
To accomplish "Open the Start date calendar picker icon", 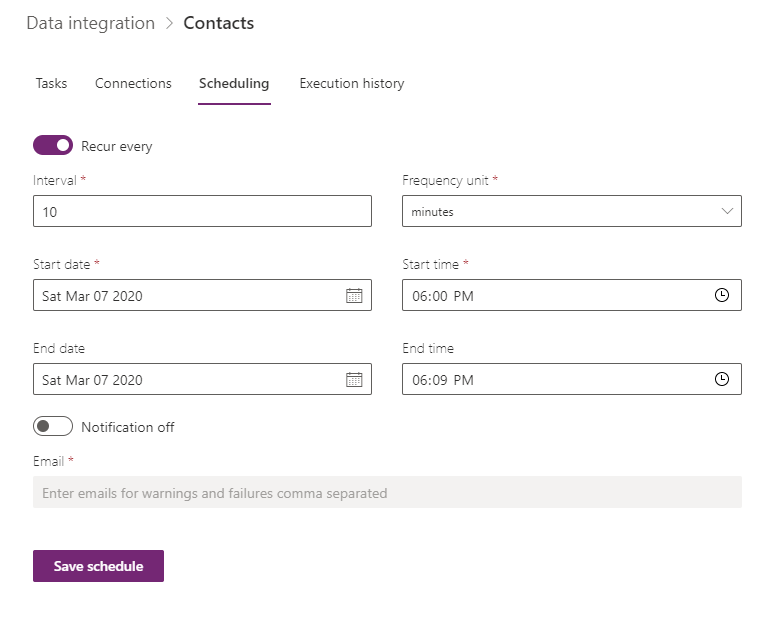I will tap(354, 296).
